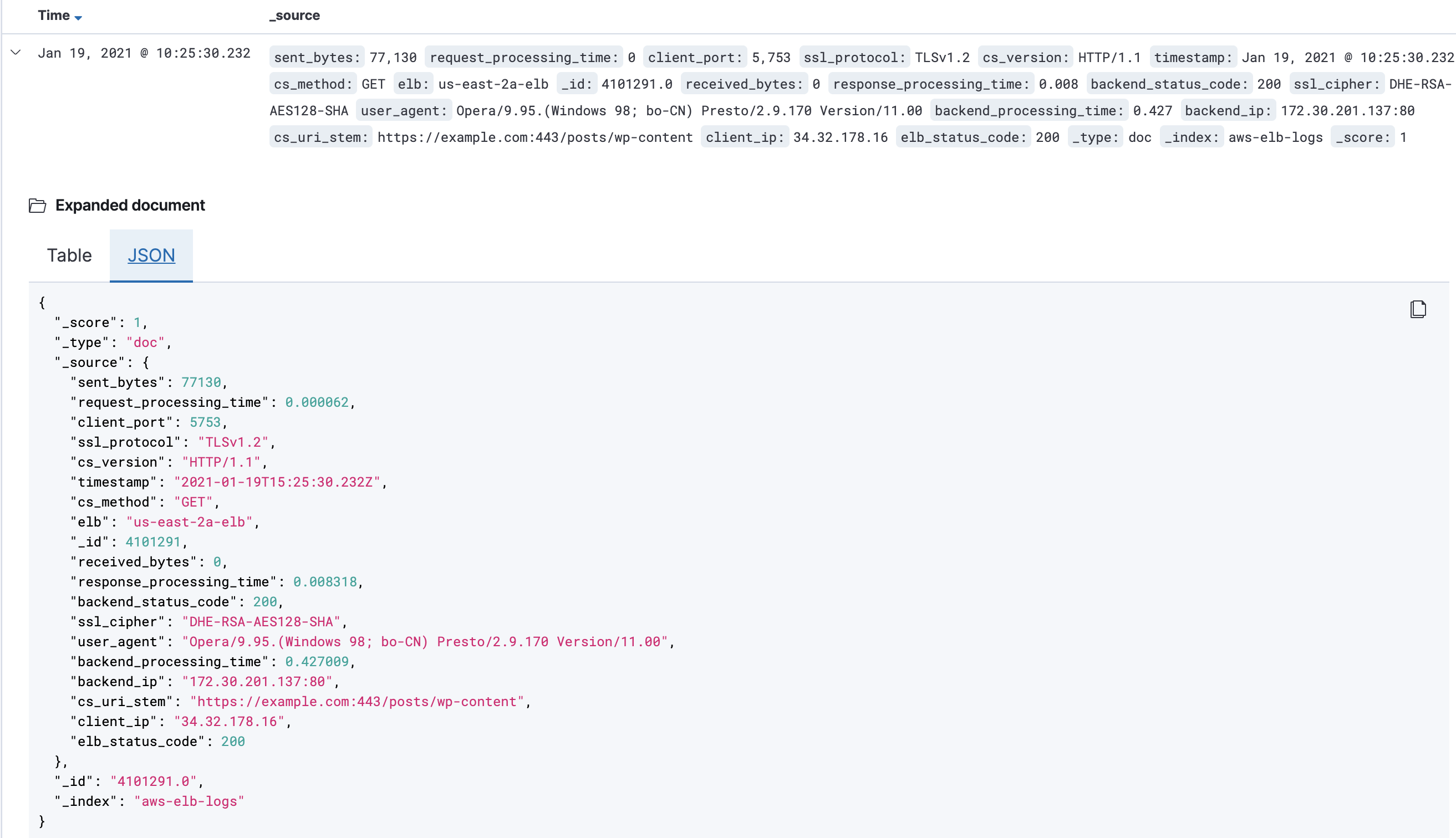The height and width of the screenshot is (838, 1456).
Task: Click the user_agent field badge
Action: click(404, 110)
